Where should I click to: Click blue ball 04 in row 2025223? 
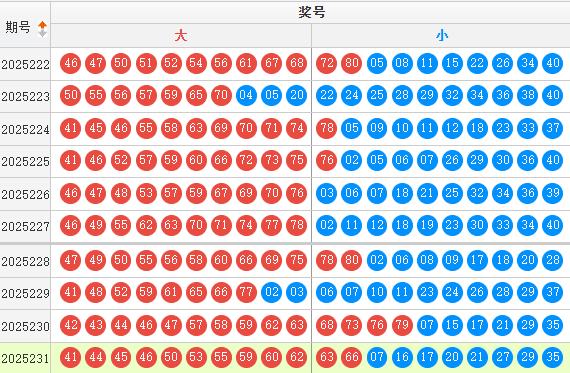click(x=246, y=95)
